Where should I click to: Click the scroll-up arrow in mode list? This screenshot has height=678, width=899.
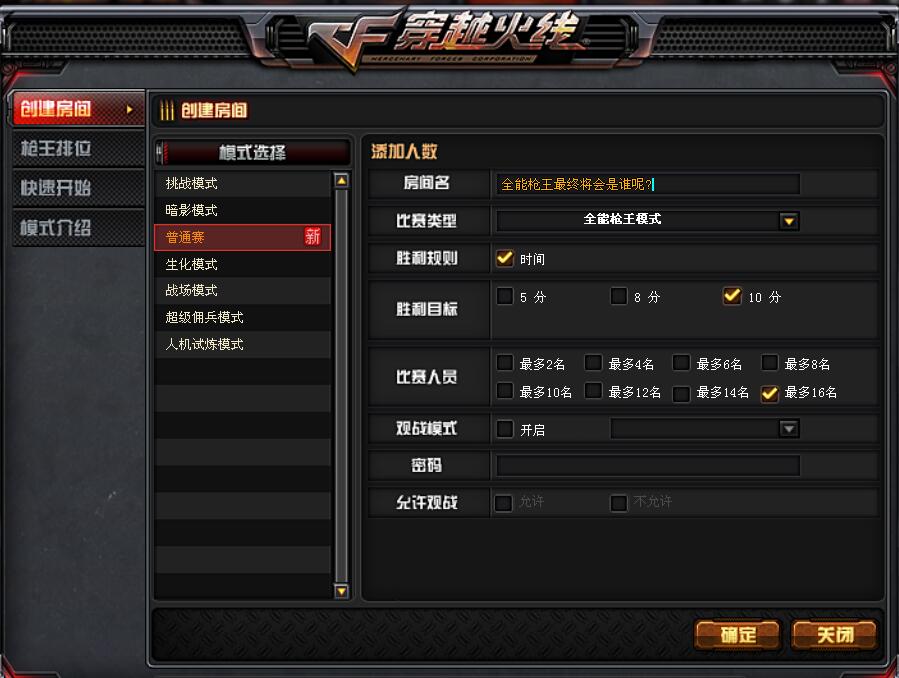pos(341,181)
